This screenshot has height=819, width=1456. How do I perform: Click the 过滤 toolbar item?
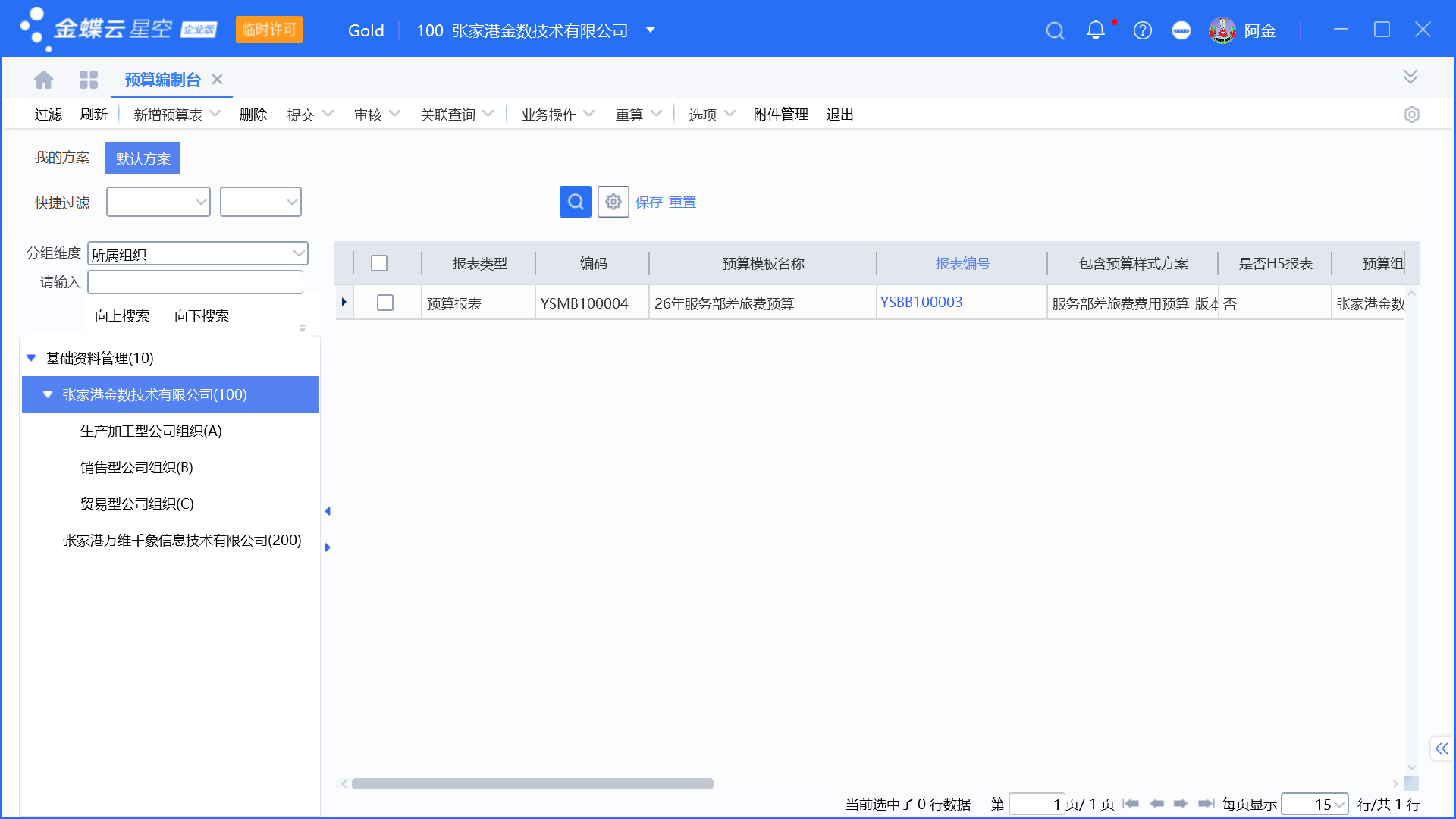pyautogui.click(x=49, y=115)
